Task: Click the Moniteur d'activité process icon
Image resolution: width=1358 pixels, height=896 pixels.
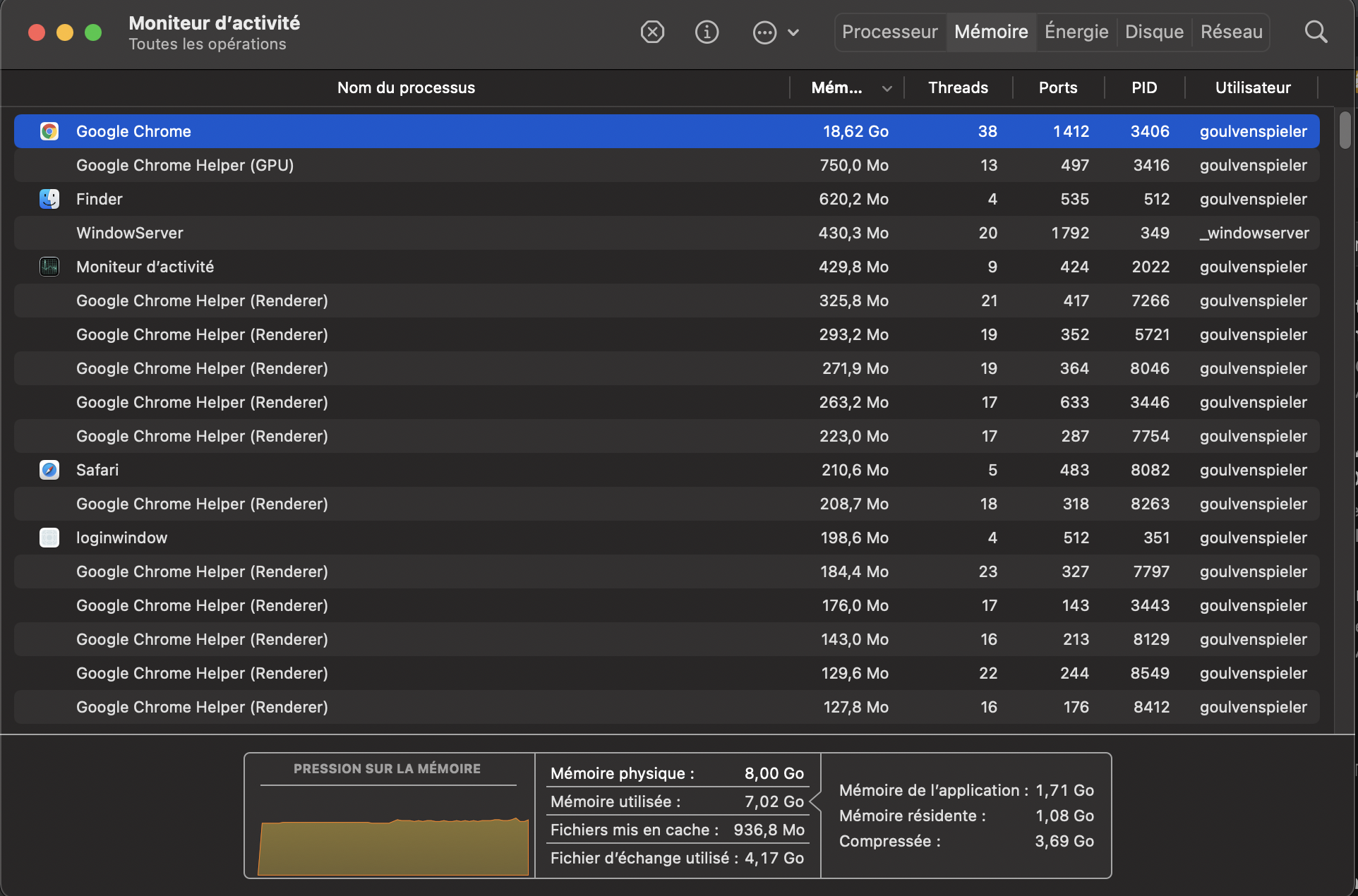Action: 49,267
